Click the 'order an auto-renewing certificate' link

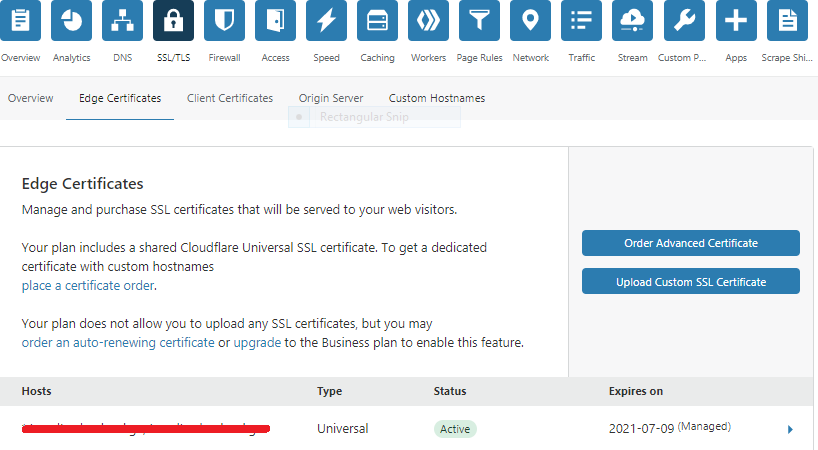(118, 343)
